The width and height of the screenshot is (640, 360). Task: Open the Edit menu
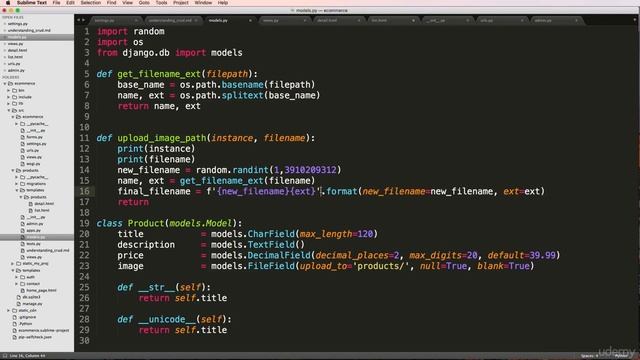[x=70, y=2]
